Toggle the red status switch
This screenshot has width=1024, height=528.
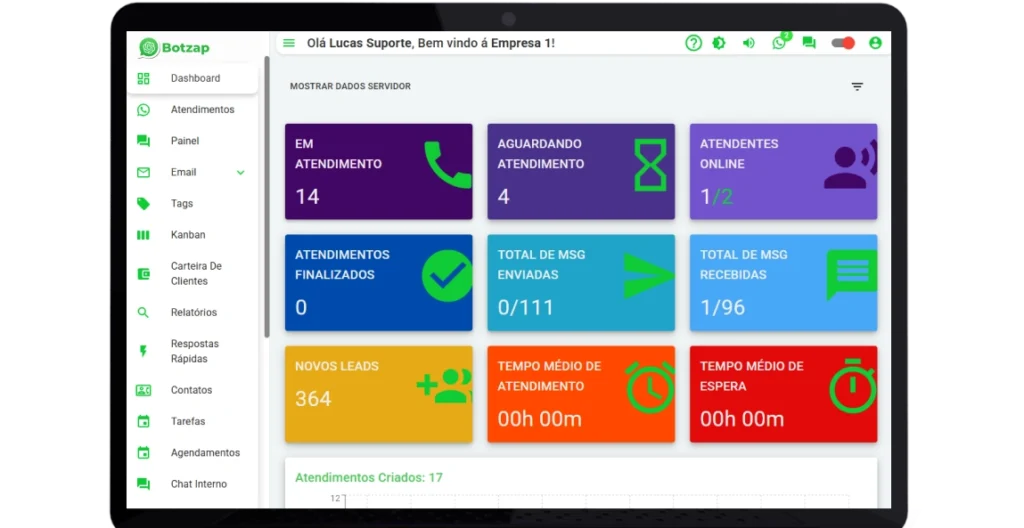843,43
